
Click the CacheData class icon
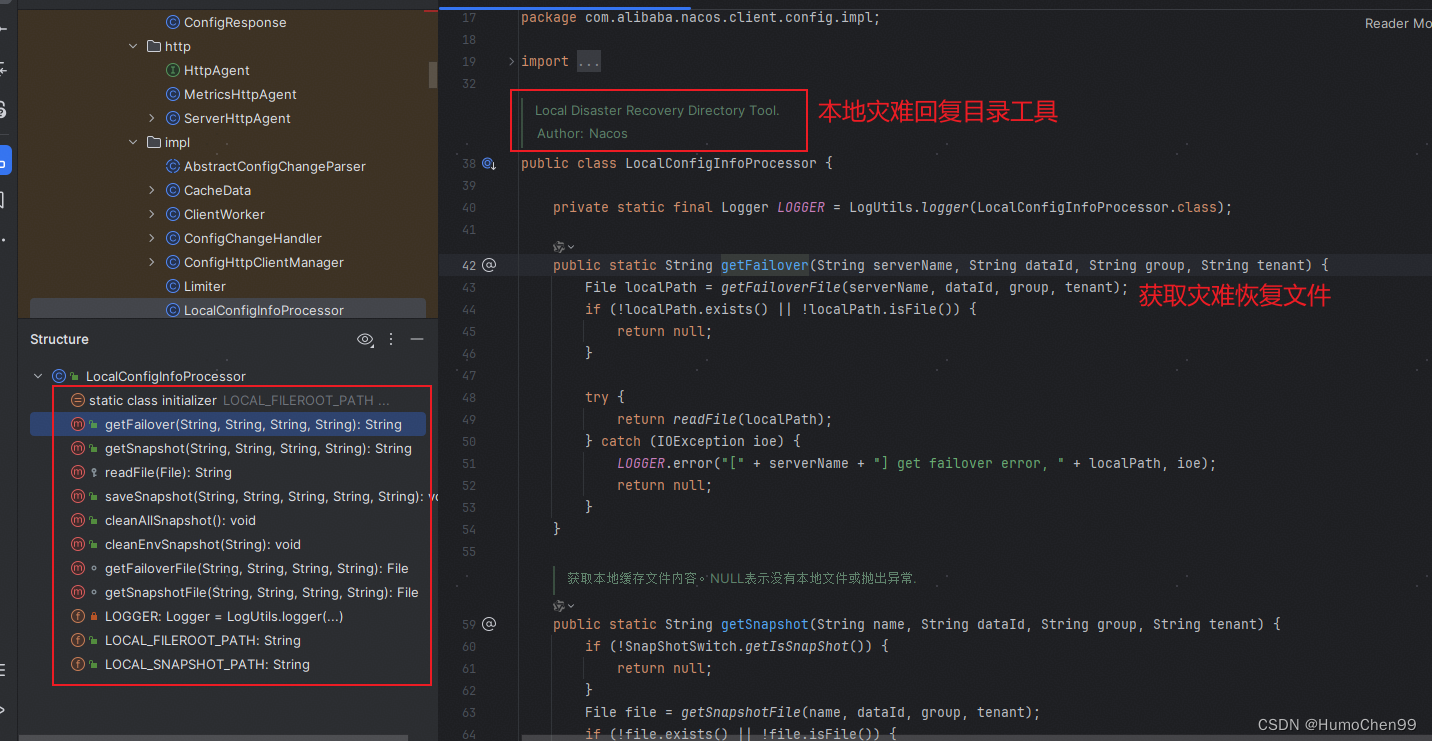pyautogui.click(x=172, y=190)
